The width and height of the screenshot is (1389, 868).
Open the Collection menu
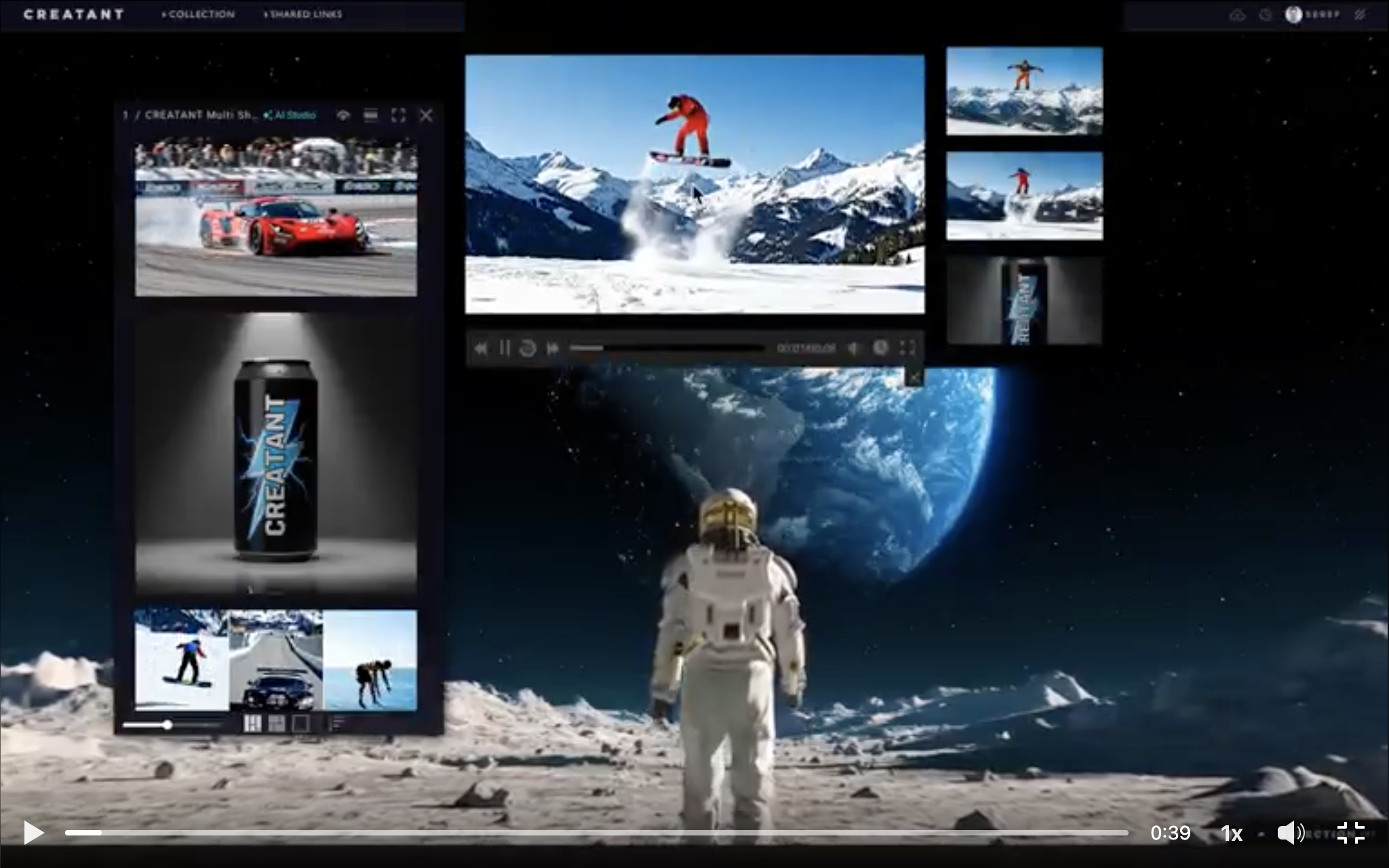[x=199, y=14]
